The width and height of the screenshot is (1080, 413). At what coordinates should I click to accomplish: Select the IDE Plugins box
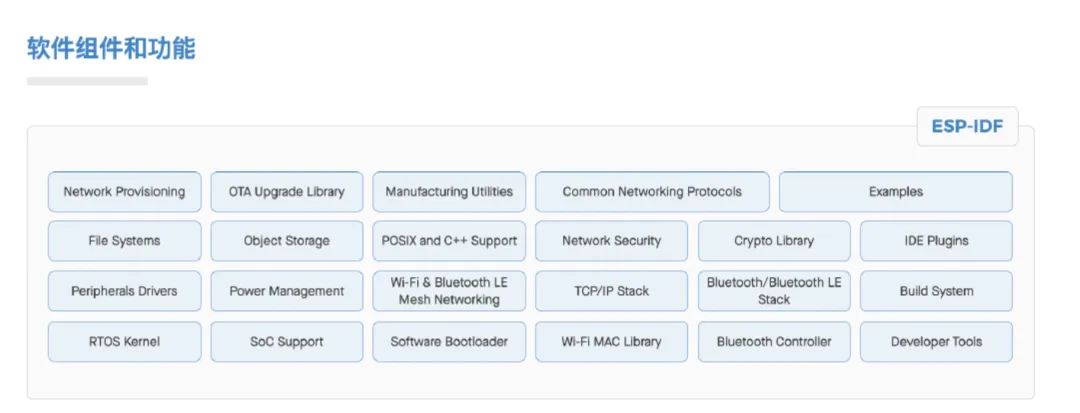[936, 241]
